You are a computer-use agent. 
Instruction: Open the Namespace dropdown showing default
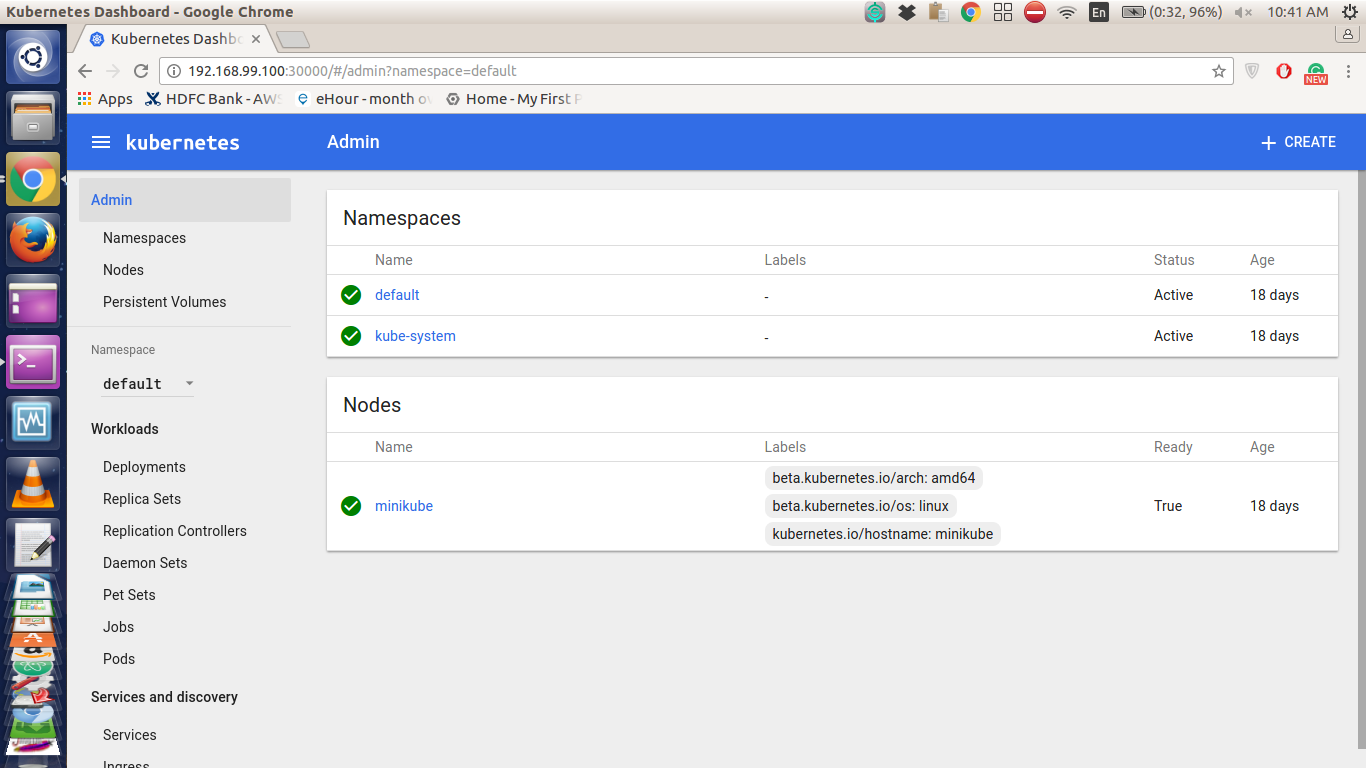tap(149, 384)
